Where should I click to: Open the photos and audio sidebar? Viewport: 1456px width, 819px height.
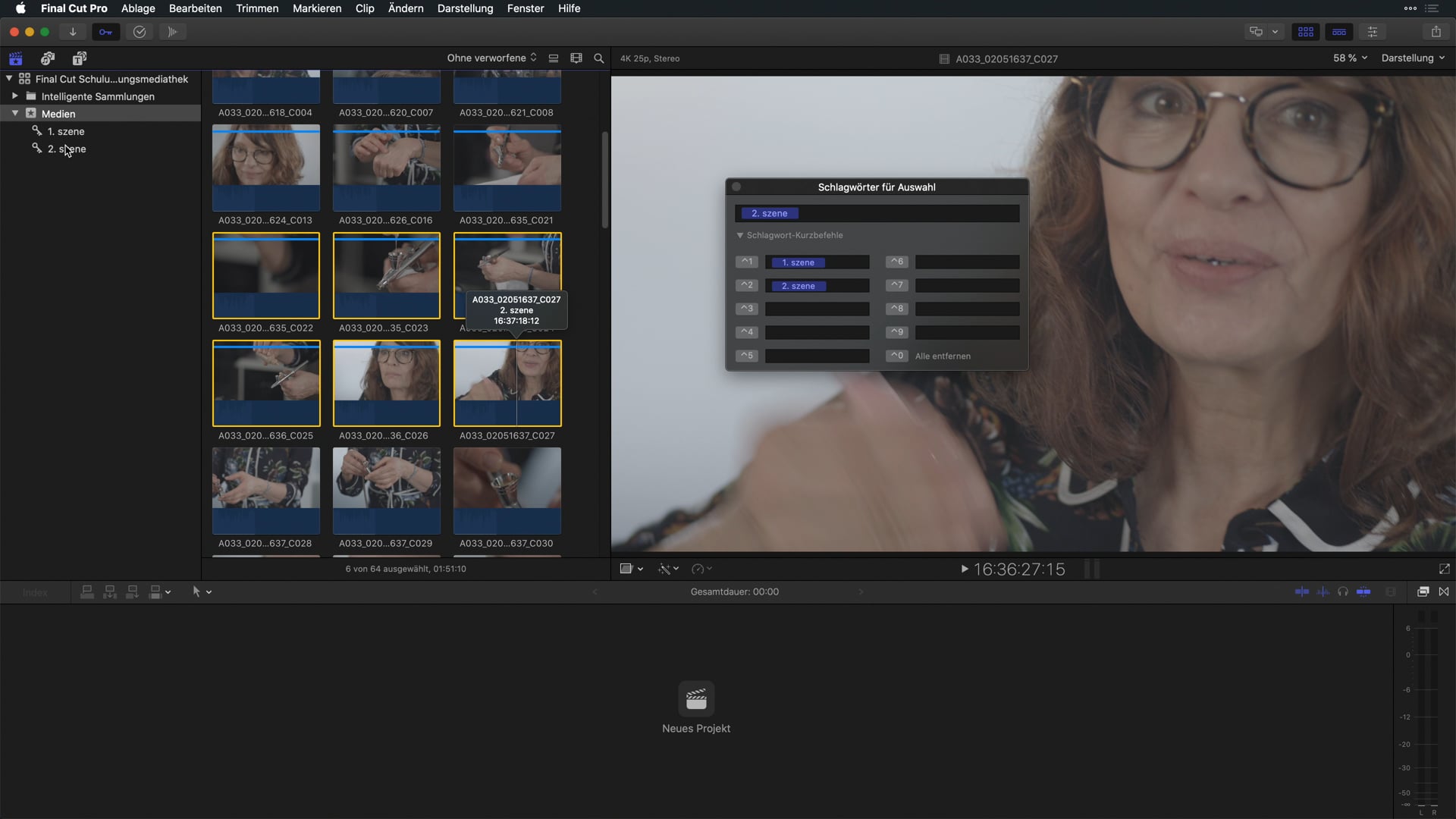tap(48, 58)
